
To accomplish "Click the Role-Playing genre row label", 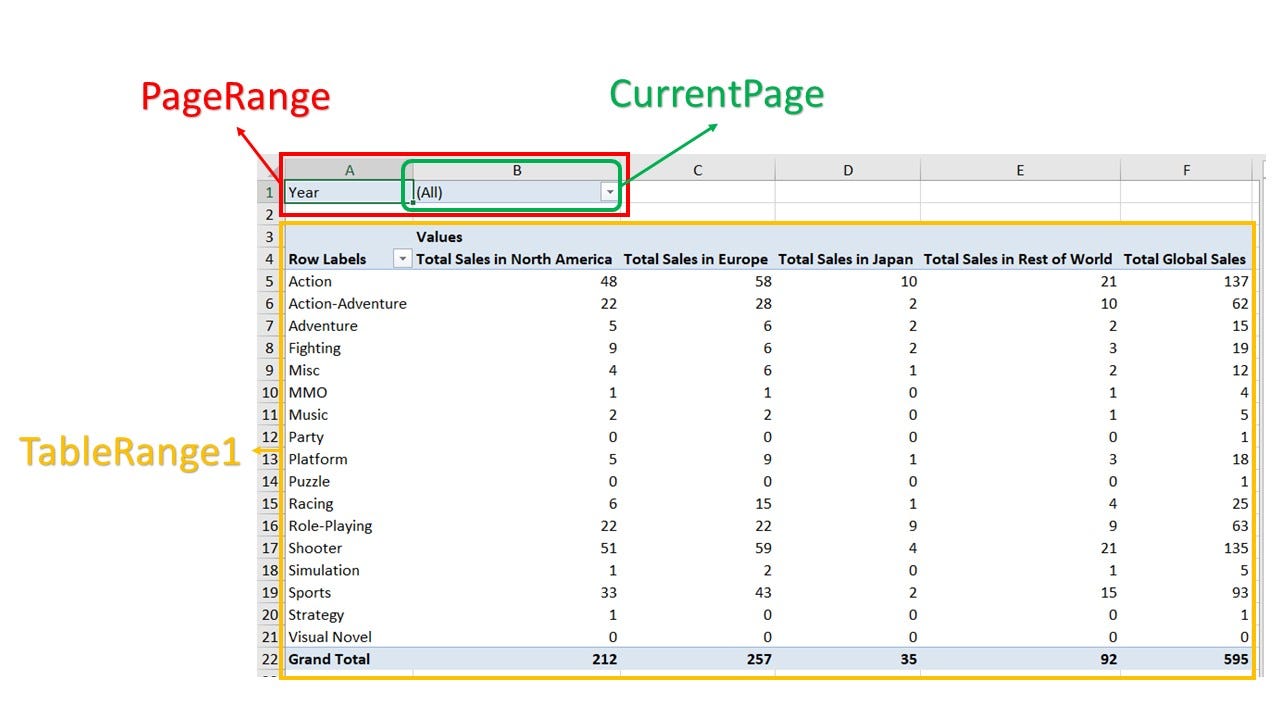I will tap(330, 525).
